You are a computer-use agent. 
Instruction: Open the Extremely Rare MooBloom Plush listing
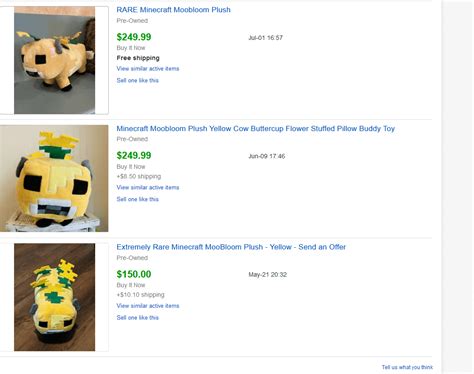(x=231, y=247)
